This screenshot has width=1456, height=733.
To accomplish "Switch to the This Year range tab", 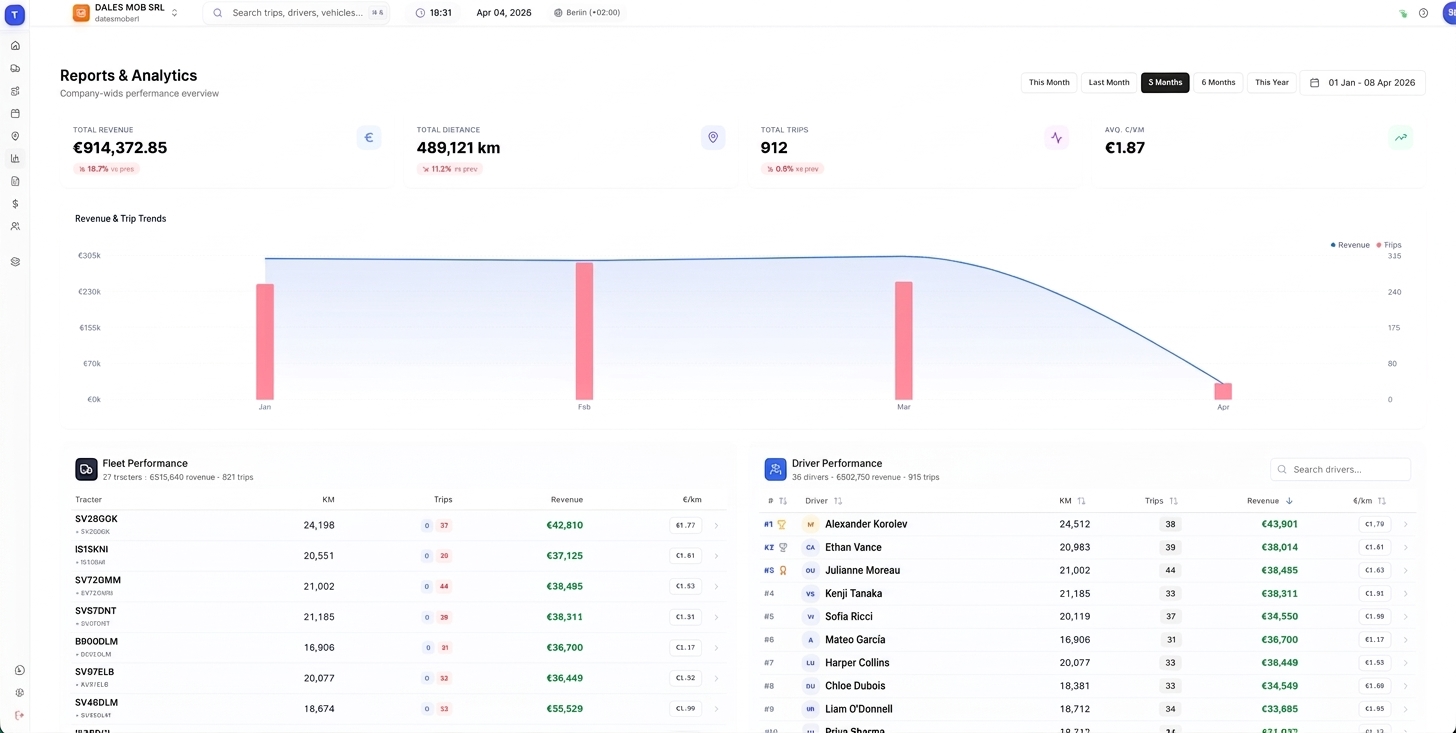I will tap(1271, 83).
